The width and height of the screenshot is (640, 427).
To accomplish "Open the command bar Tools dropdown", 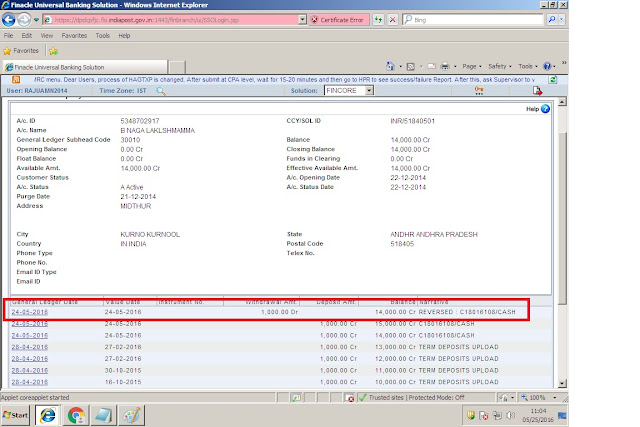I will point(528,66).
